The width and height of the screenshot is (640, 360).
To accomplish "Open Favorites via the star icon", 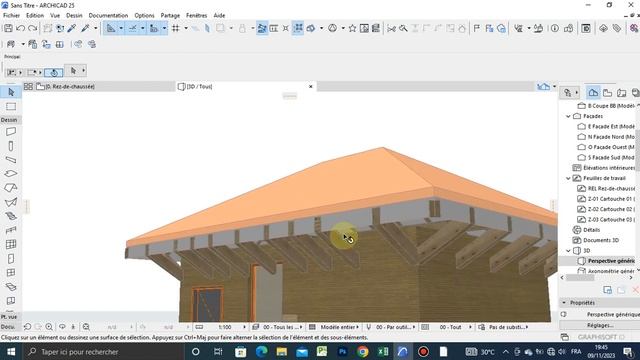I will coord(352,28).
